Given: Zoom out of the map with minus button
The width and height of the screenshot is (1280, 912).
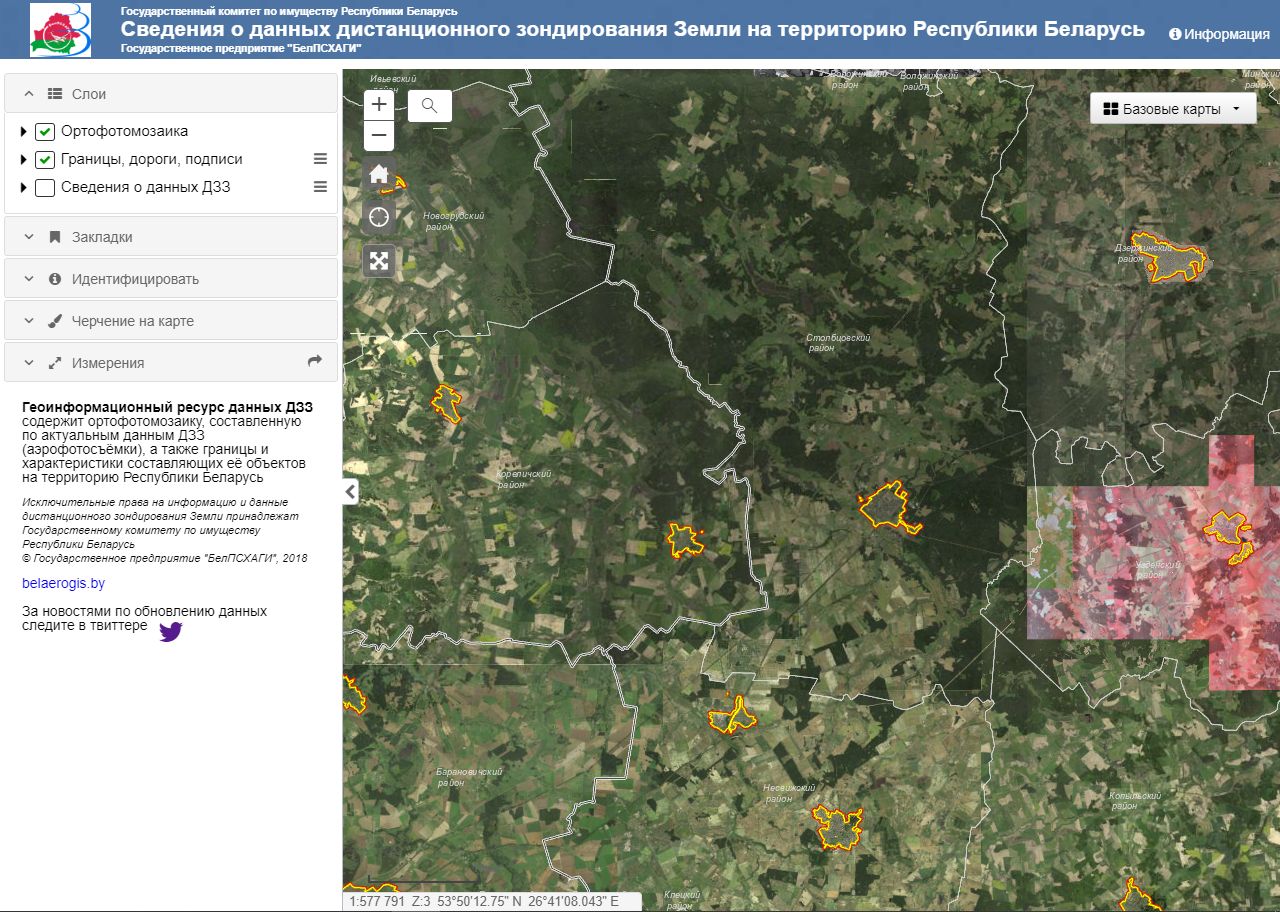Looking at the screenshot, I should tap(379, 136).
